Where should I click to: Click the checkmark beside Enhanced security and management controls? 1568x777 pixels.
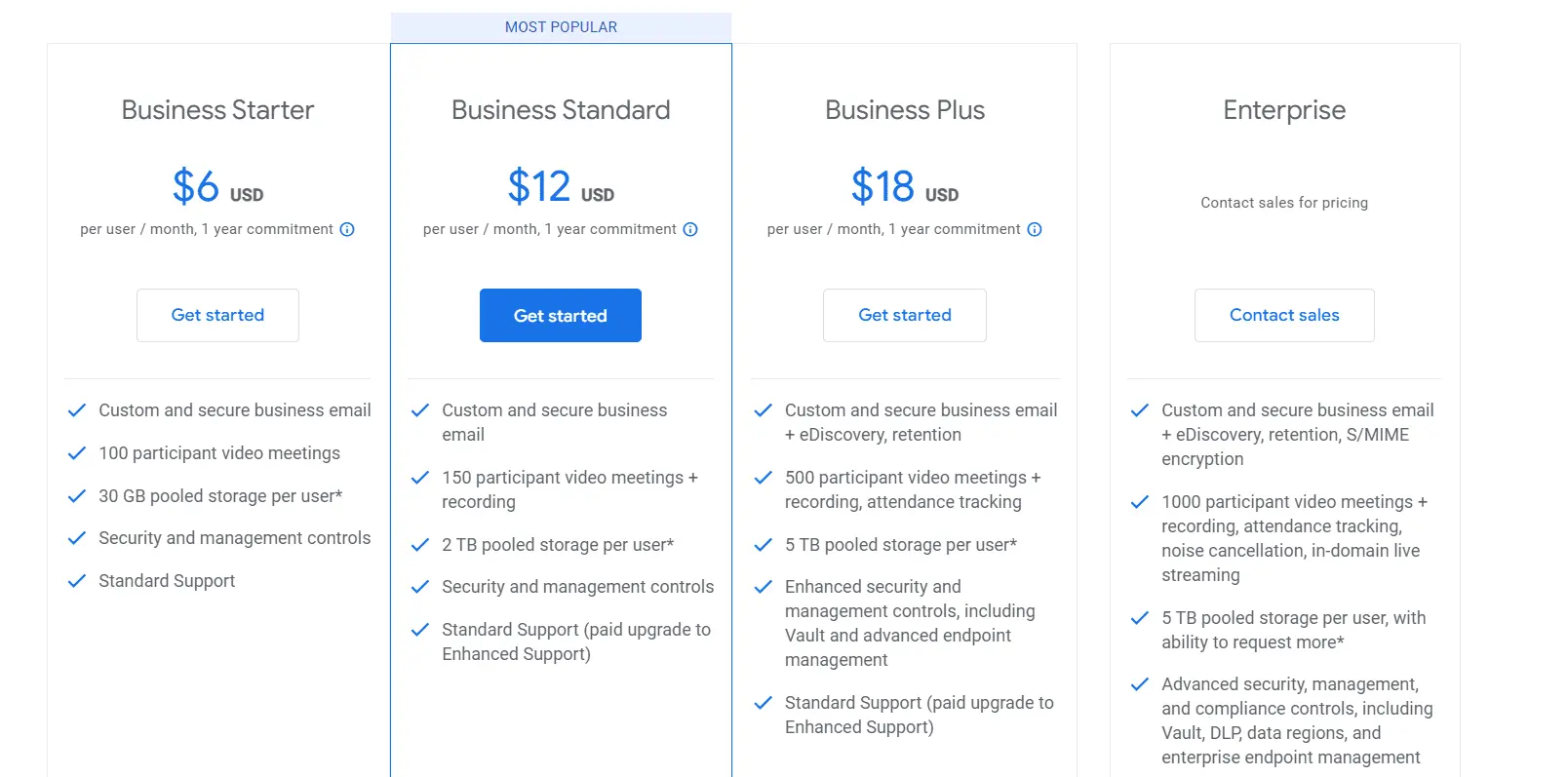(763, 586)
